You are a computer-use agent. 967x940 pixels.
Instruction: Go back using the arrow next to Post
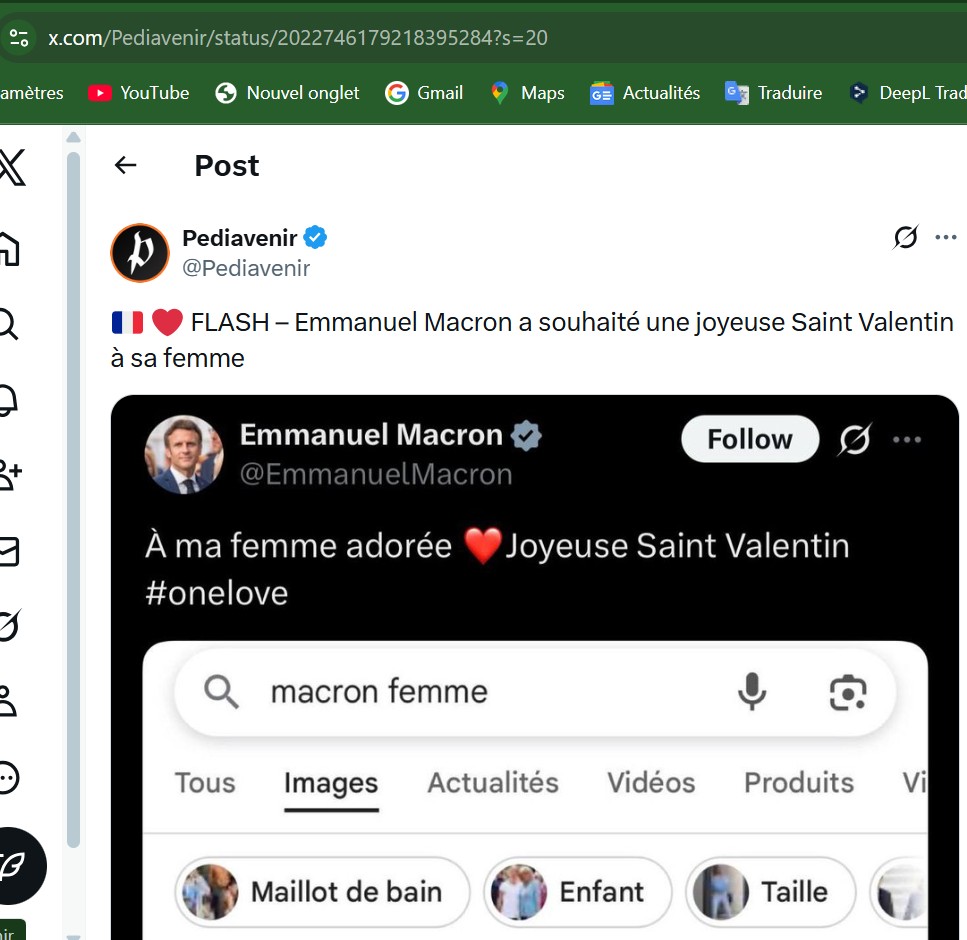126,165
